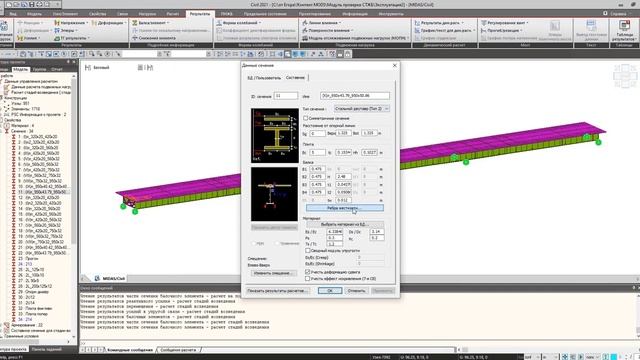Click Выбрать материал из БД button
Image resolution: width=640 pixels, height=360 pixels.
tap(345, 224)
